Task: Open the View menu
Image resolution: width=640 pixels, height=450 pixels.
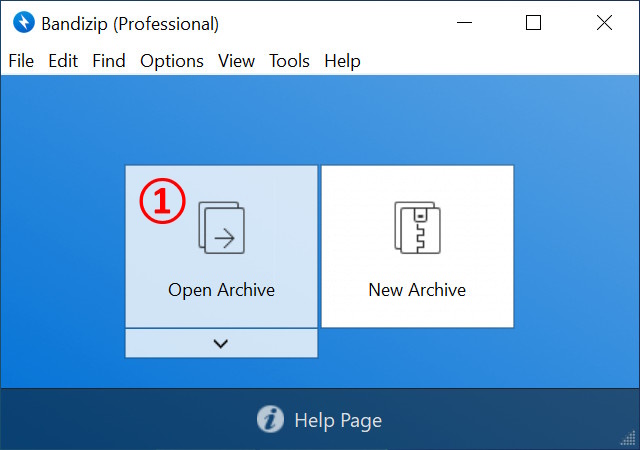Action: tap(237, 61)
